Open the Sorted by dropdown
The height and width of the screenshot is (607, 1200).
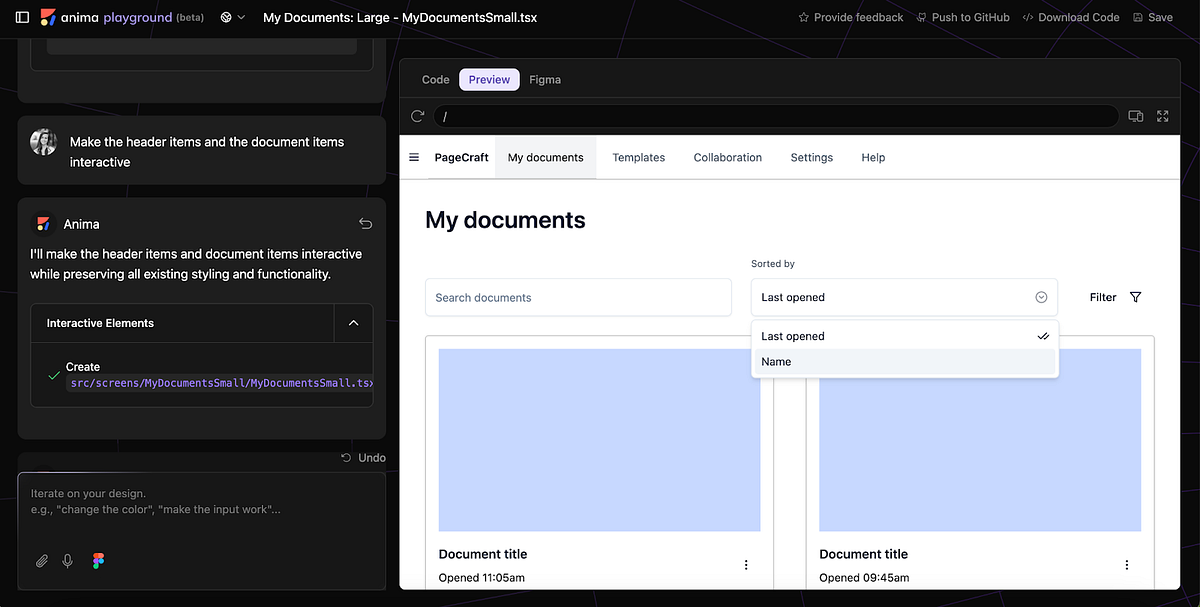pos(903,297)
